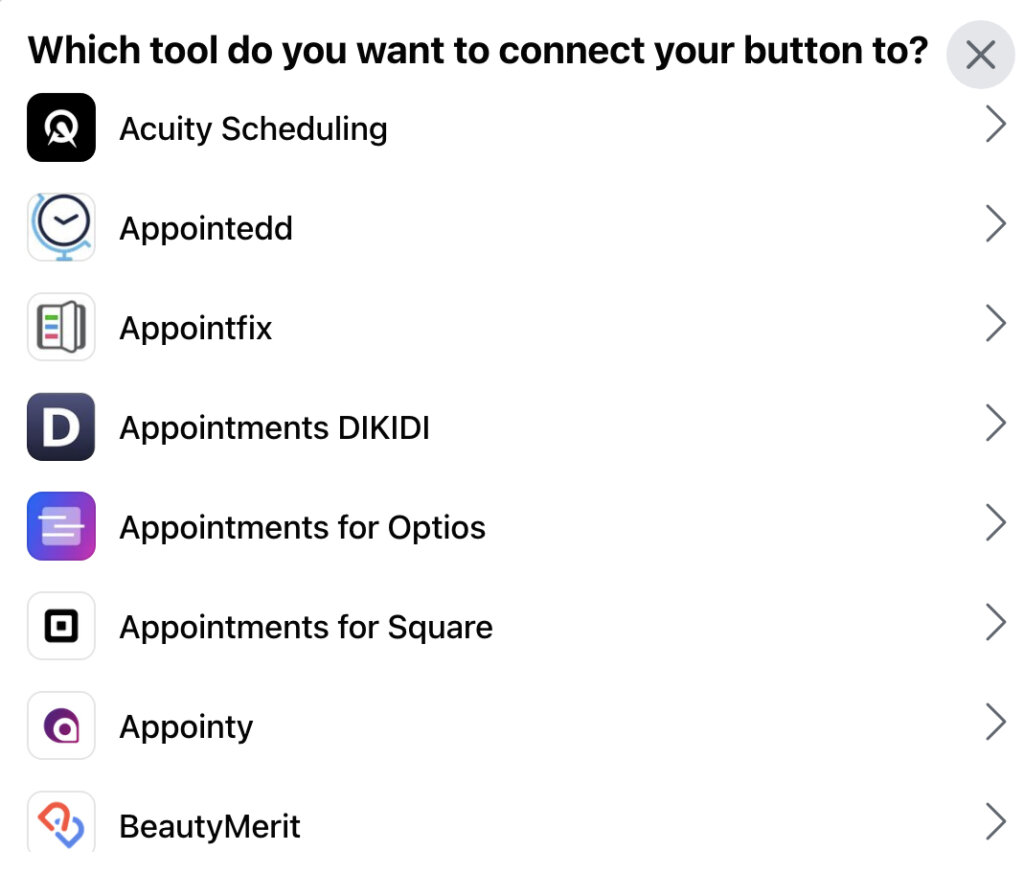Click the Appointments DIKIDI letter D icon
The width and height of the screenshot is (1024, 874).
tap(59, 427)
